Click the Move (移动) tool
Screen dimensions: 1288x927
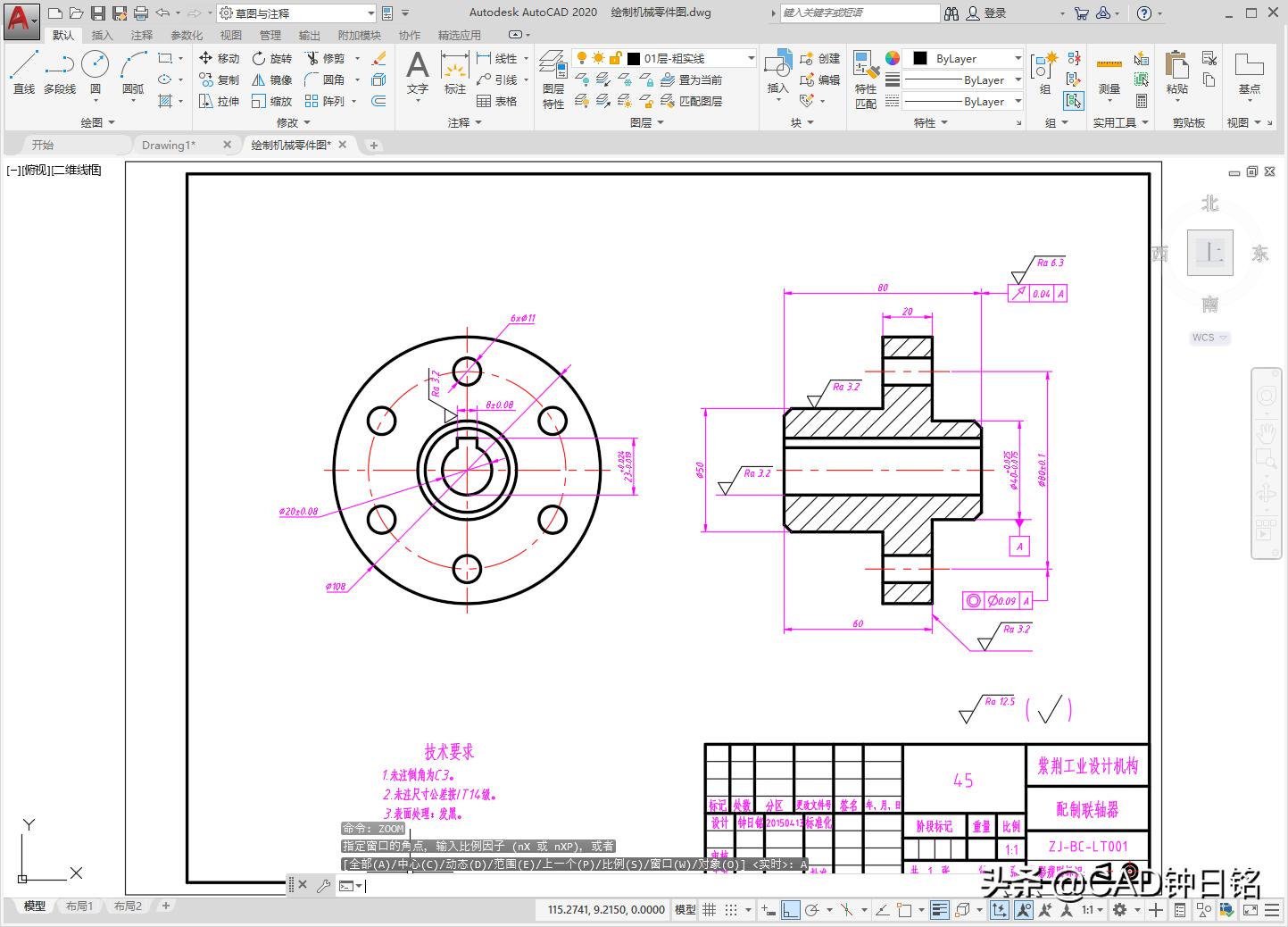click(x=219, y=58)
